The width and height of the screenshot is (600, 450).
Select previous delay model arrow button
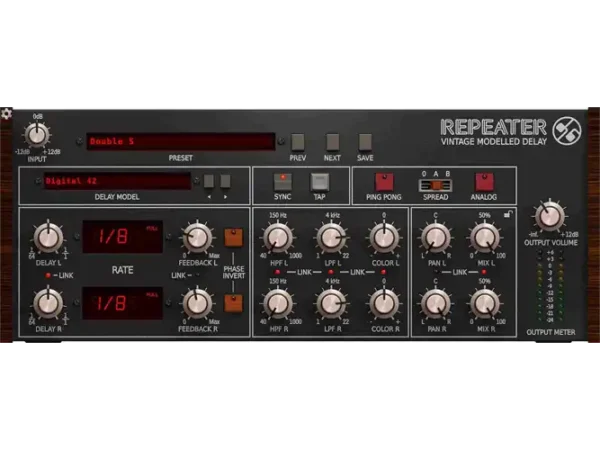(209, 181)
